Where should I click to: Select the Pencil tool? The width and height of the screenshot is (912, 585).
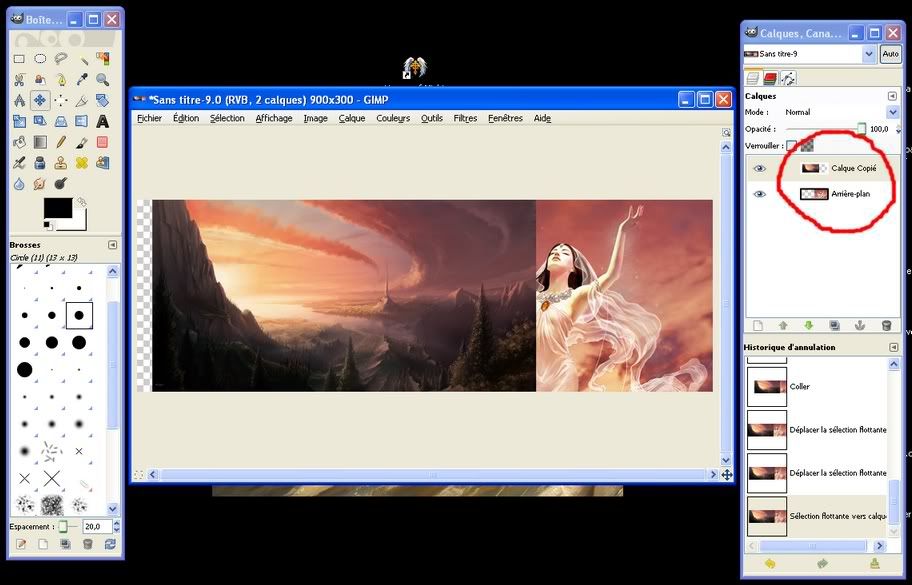pos(61,142)
